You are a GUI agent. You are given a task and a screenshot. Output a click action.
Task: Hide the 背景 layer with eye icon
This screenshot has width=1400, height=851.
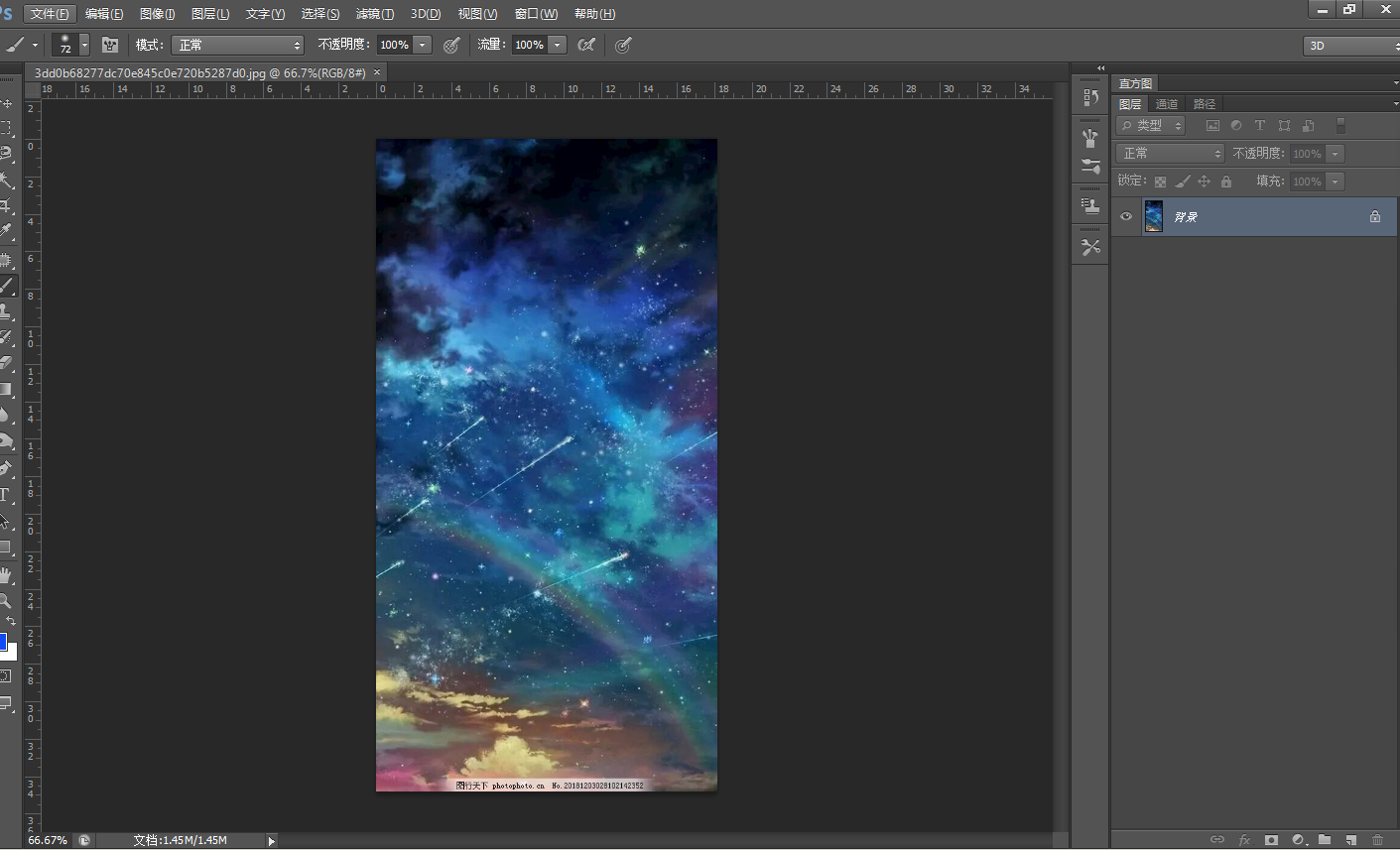click(x=1126, y=216)
